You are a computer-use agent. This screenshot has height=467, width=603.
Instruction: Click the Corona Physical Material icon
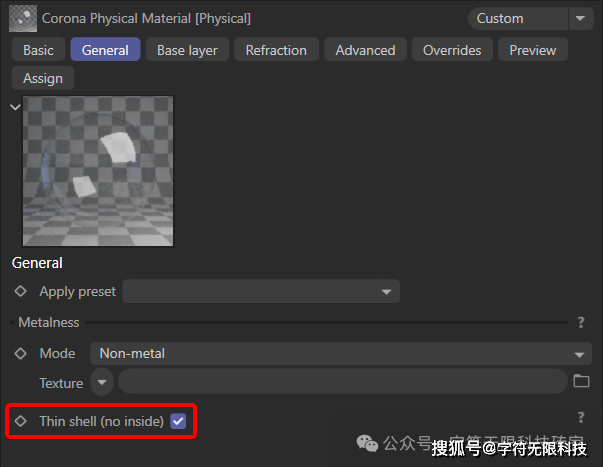pos(23,18)
